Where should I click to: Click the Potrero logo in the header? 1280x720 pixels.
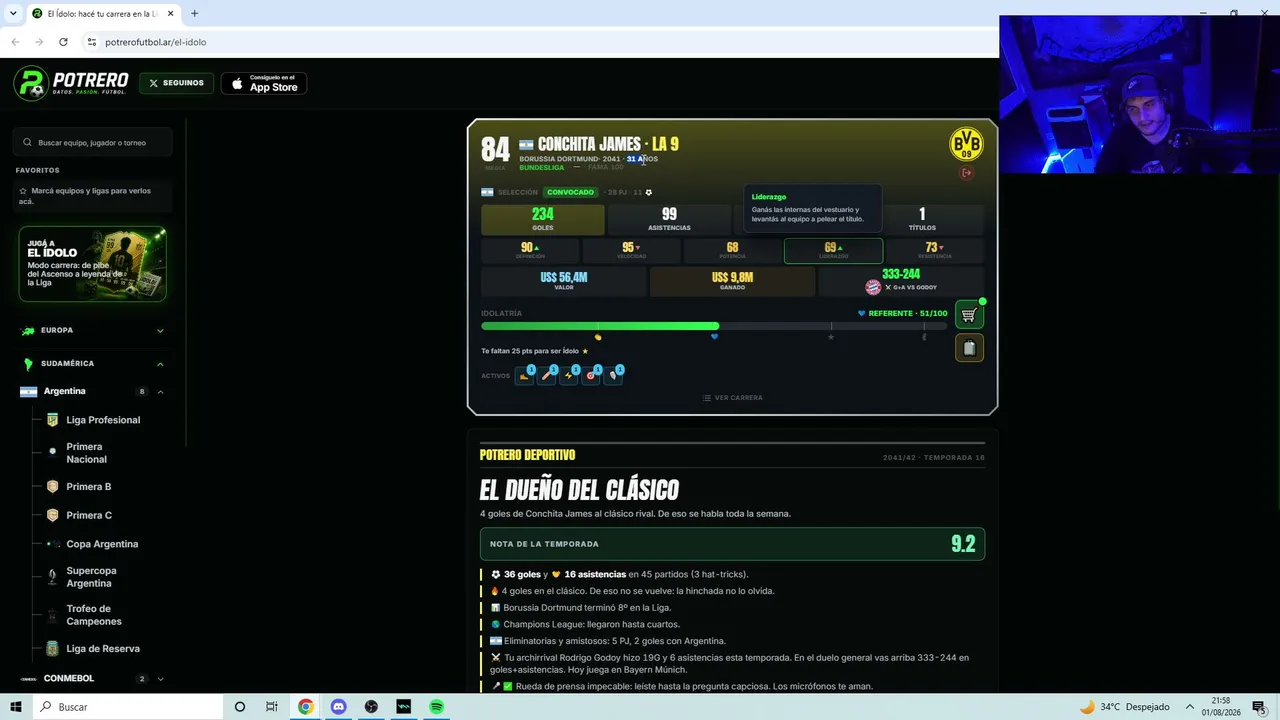(x=71, y=83)
